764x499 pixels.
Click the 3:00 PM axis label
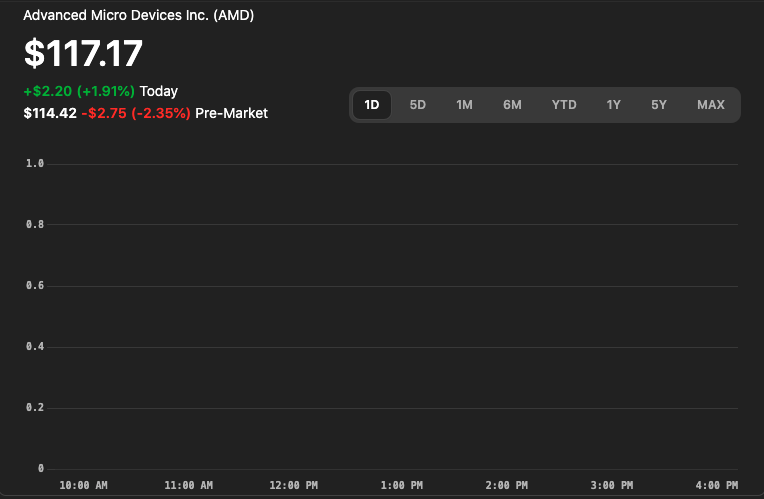pos(611,485)
